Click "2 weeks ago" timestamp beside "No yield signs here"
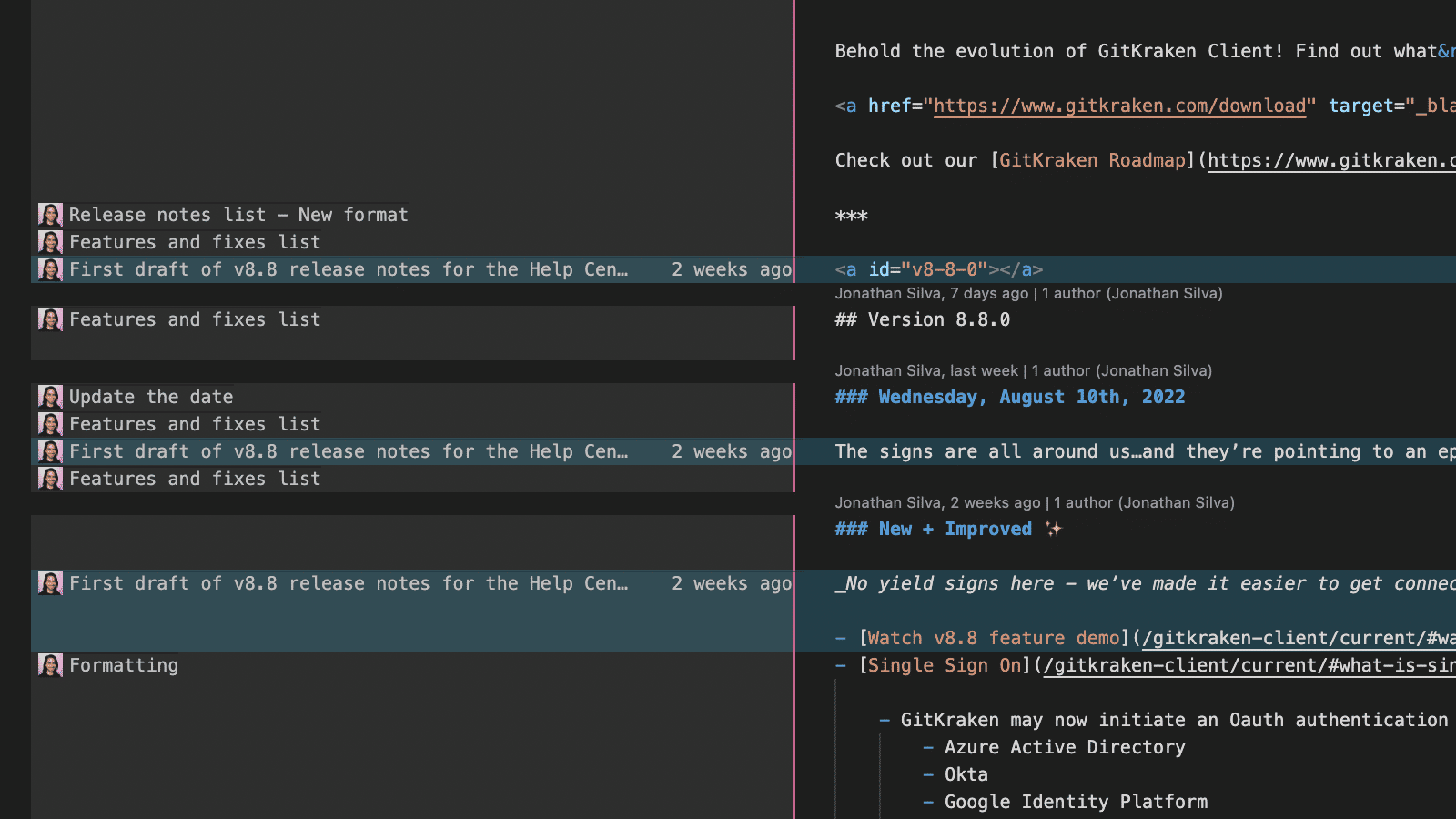The height and width of the screenshot is (819, 1456). pos(732,583)
